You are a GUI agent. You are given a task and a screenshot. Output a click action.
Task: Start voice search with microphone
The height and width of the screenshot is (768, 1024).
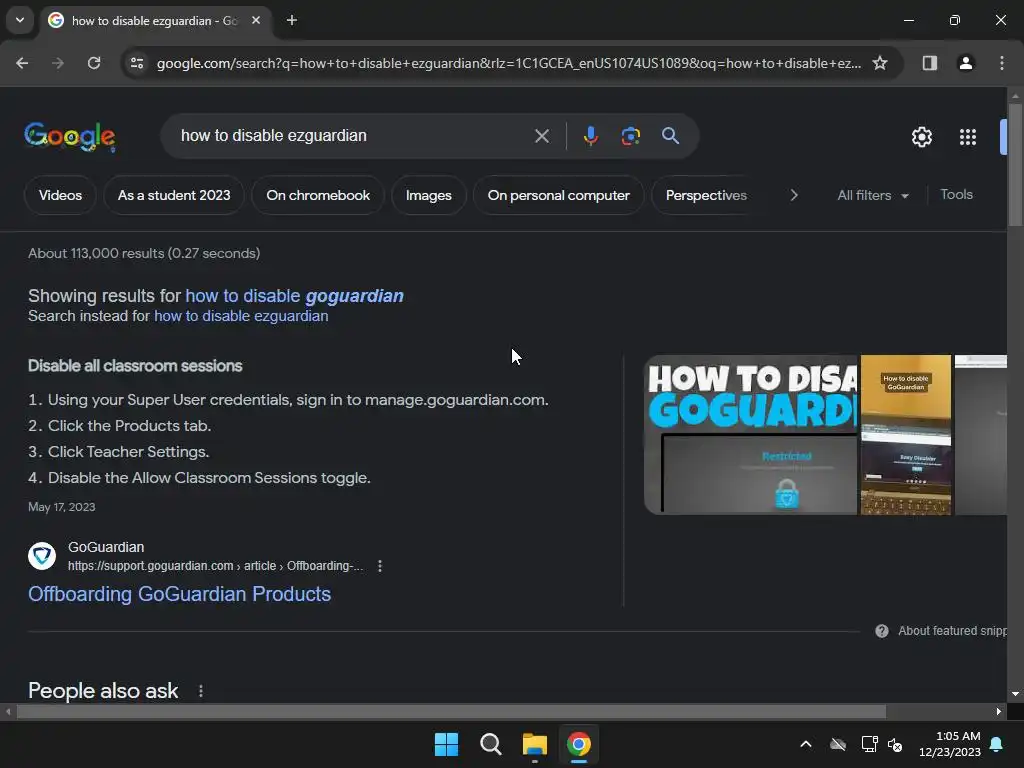coord(590,136)
